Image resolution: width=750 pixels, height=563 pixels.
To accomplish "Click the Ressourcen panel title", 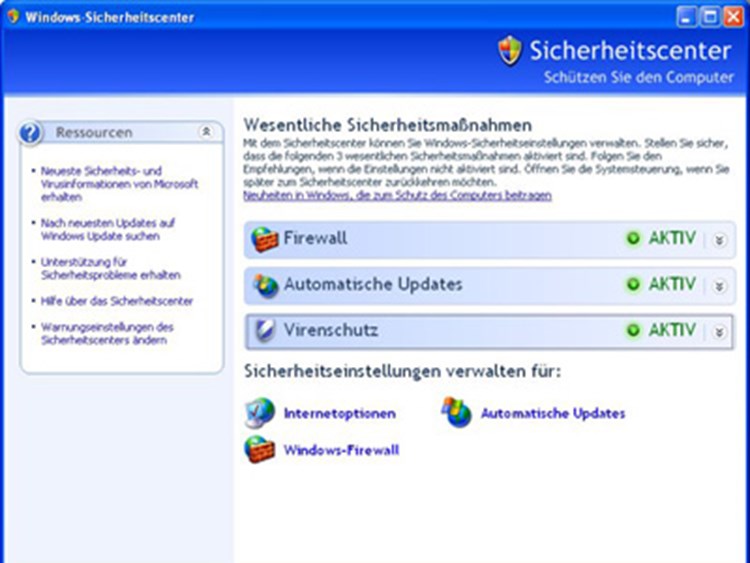I will (94, 132).
